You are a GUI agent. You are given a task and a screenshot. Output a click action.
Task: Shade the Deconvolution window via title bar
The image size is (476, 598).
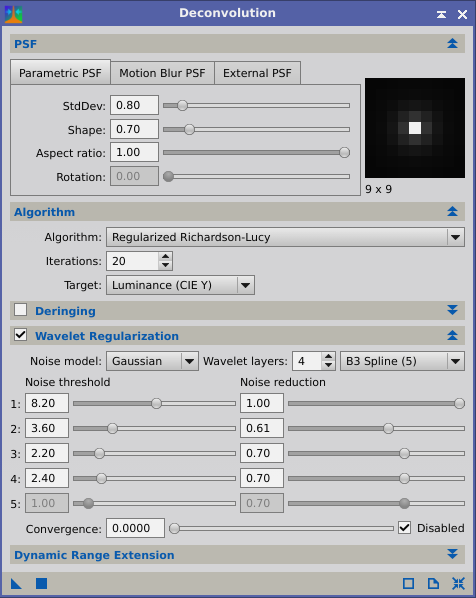tap(441, 14)
